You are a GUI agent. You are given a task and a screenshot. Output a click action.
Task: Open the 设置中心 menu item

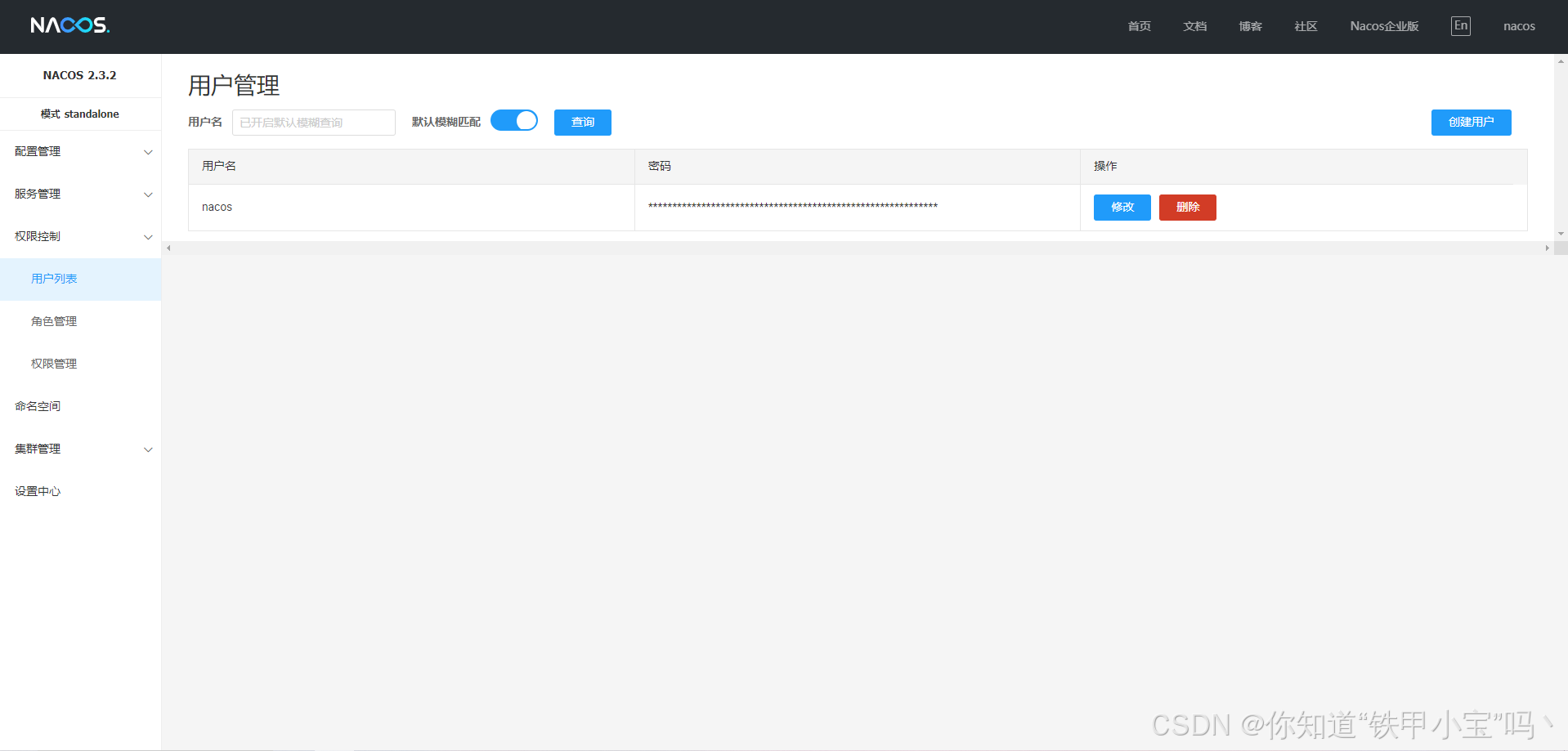80,492
